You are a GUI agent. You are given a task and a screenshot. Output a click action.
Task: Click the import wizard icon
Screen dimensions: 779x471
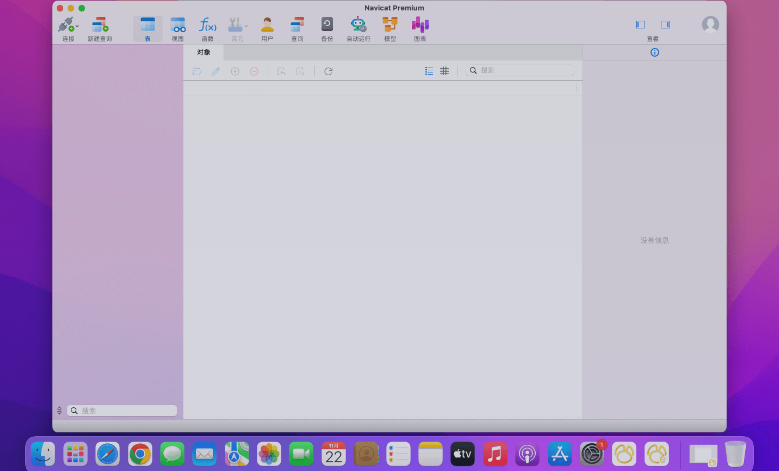click(281, 71)
